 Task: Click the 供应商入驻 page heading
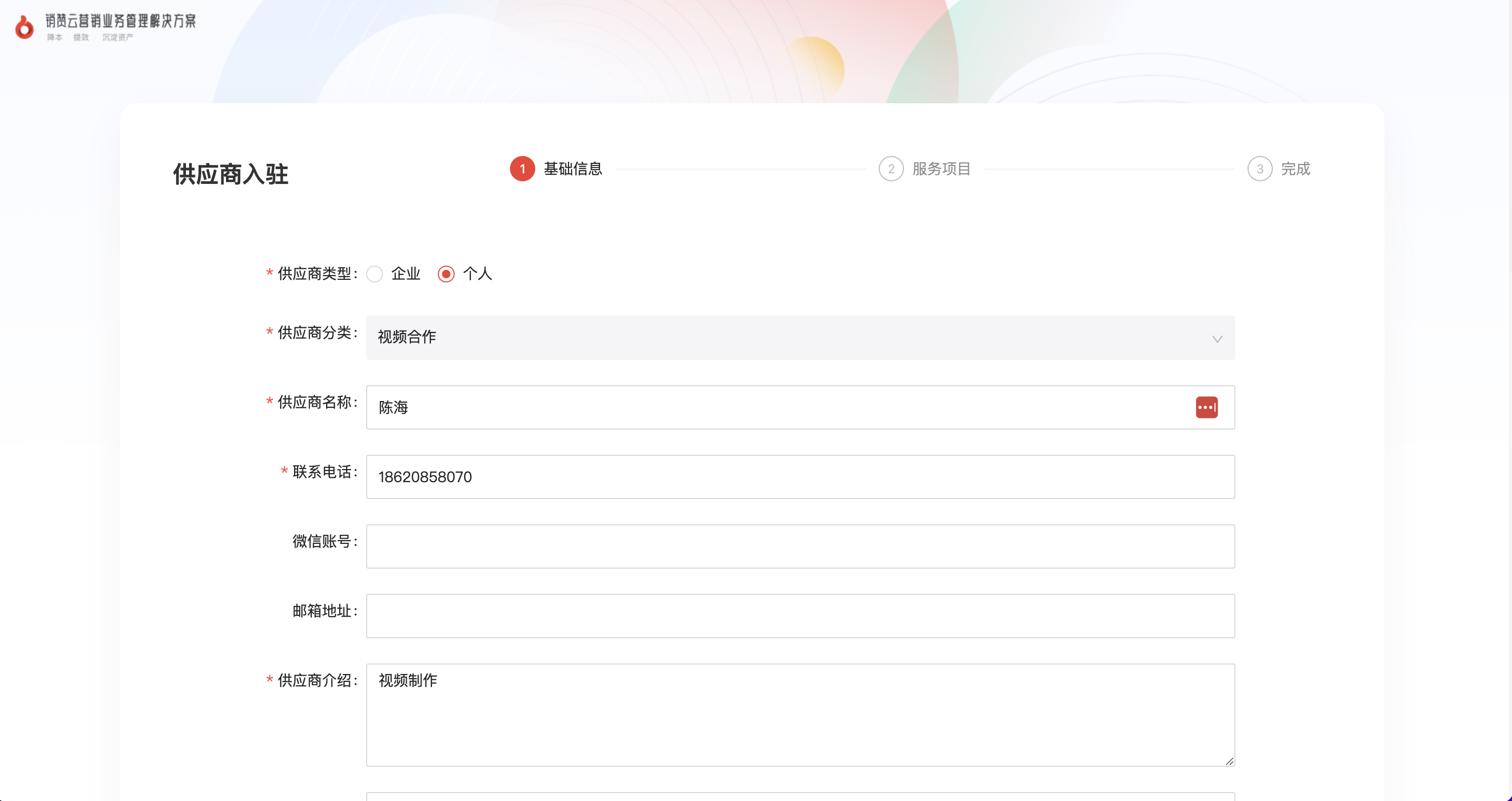coord(231,174)
